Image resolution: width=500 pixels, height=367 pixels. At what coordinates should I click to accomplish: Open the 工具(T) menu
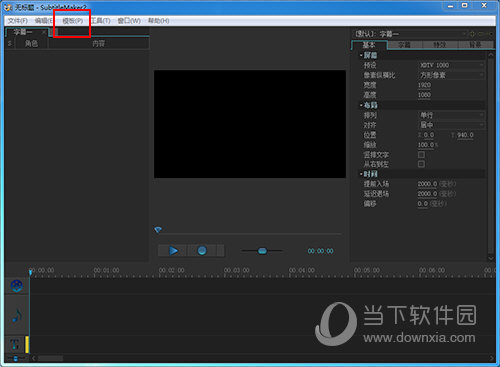coord(100,21)
